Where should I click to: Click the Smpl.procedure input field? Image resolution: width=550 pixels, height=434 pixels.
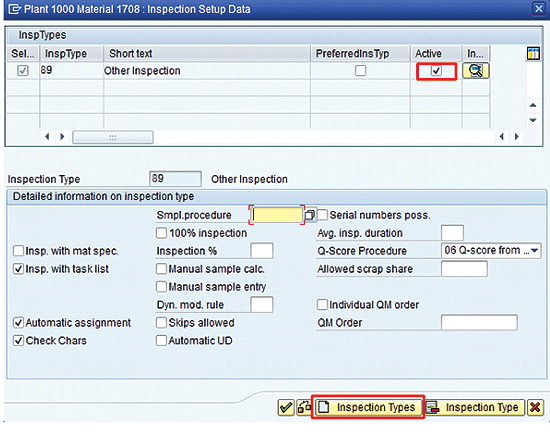click(x=277, y=215)
